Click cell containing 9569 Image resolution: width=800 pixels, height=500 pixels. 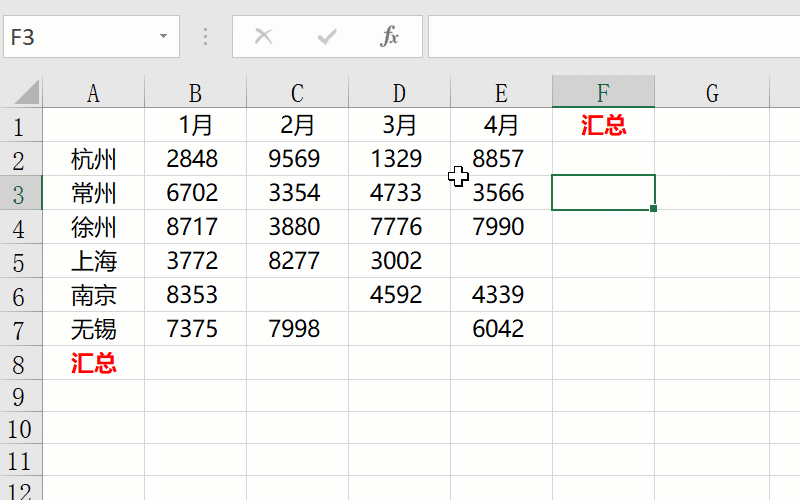pos(297,159)
